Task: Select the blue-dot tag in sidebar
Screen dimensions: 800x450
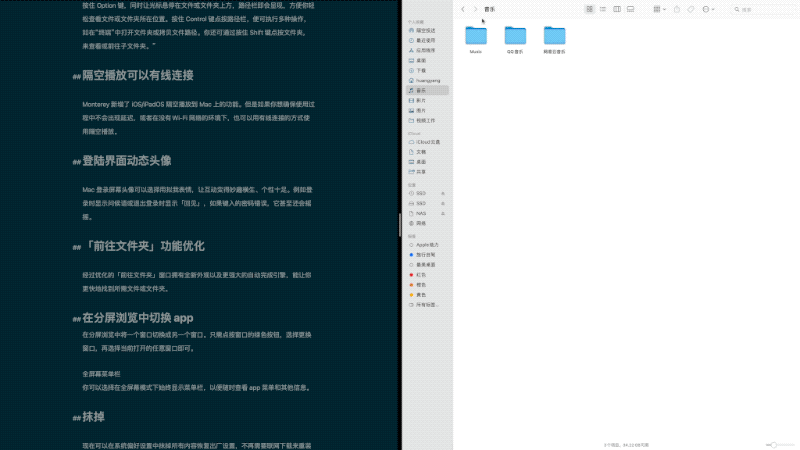Action: pos(427,255)
